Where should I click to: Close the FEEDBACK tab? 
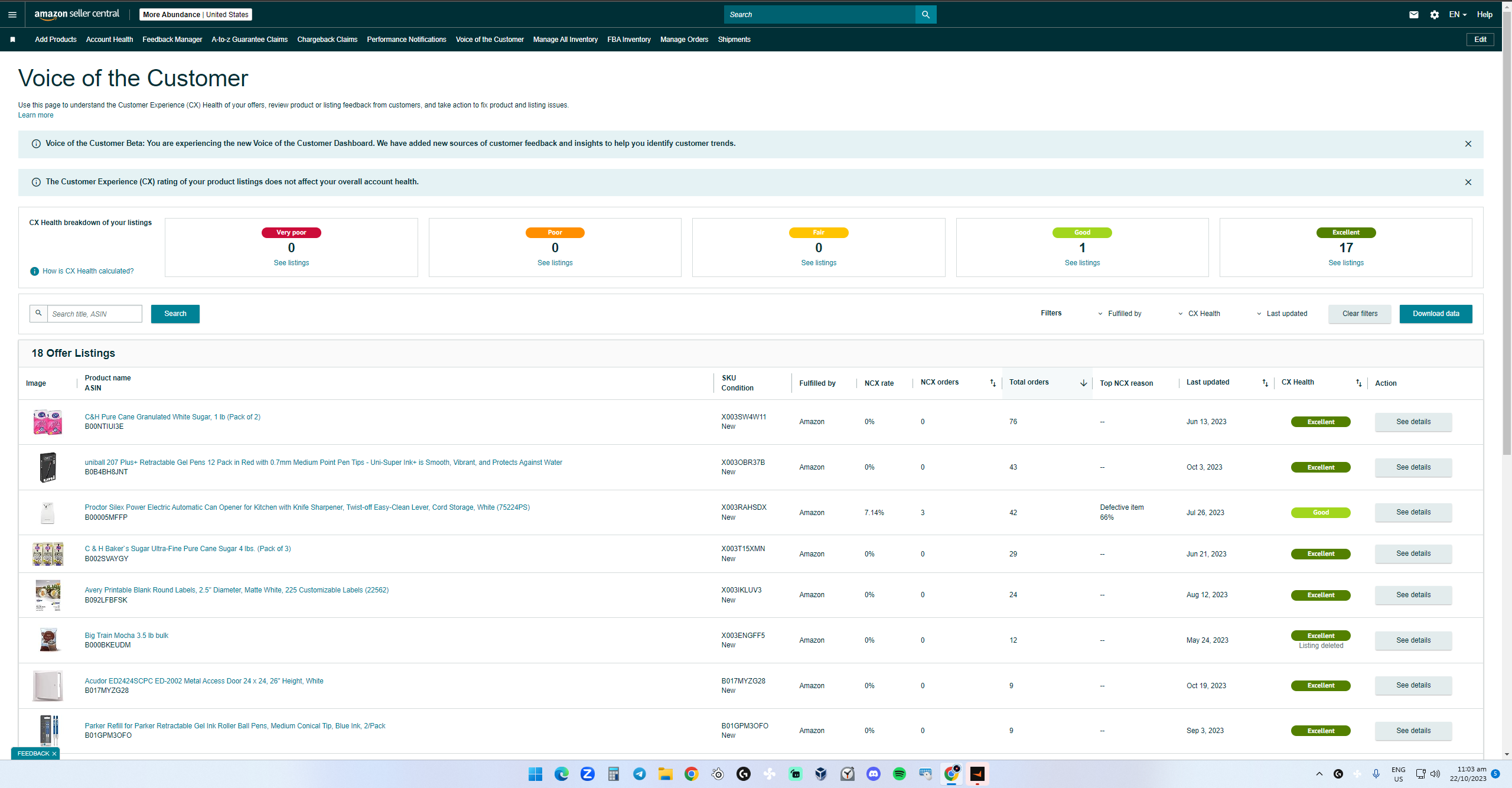pyautogui.click(x=54, y=754)
